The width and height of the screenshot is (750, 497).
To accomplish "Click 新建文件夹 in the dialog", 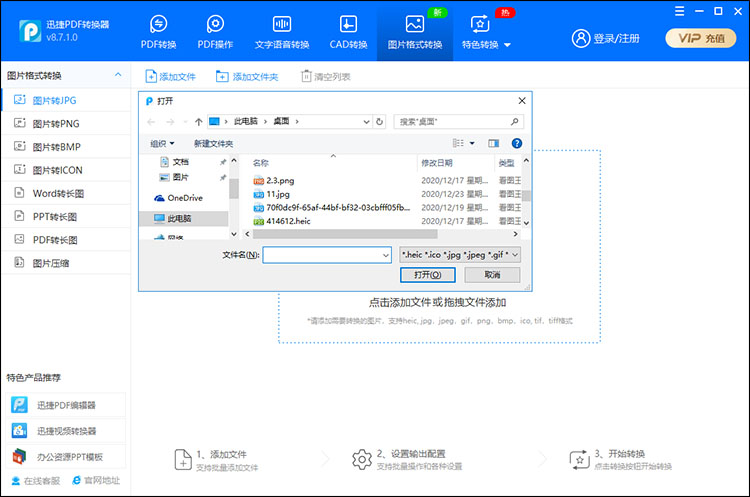I will pyautogui.click(x=213, y=144).
